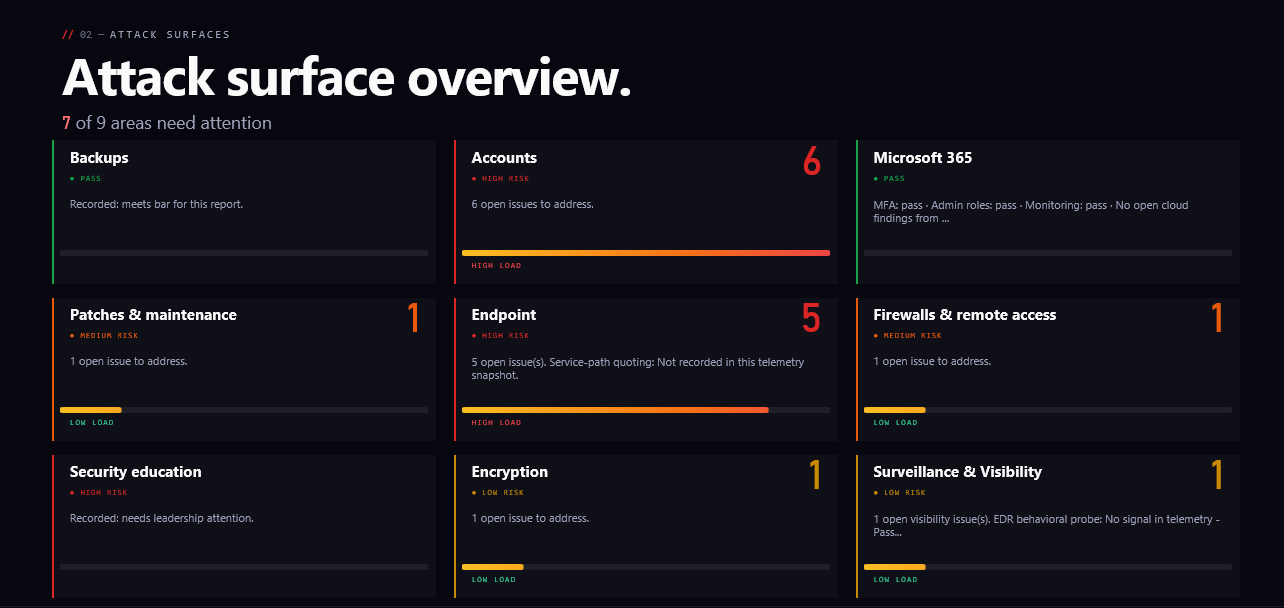Select '7 of 9 areas need attention' subtitle
The image size is (1284, 608).
click(167, 123)
